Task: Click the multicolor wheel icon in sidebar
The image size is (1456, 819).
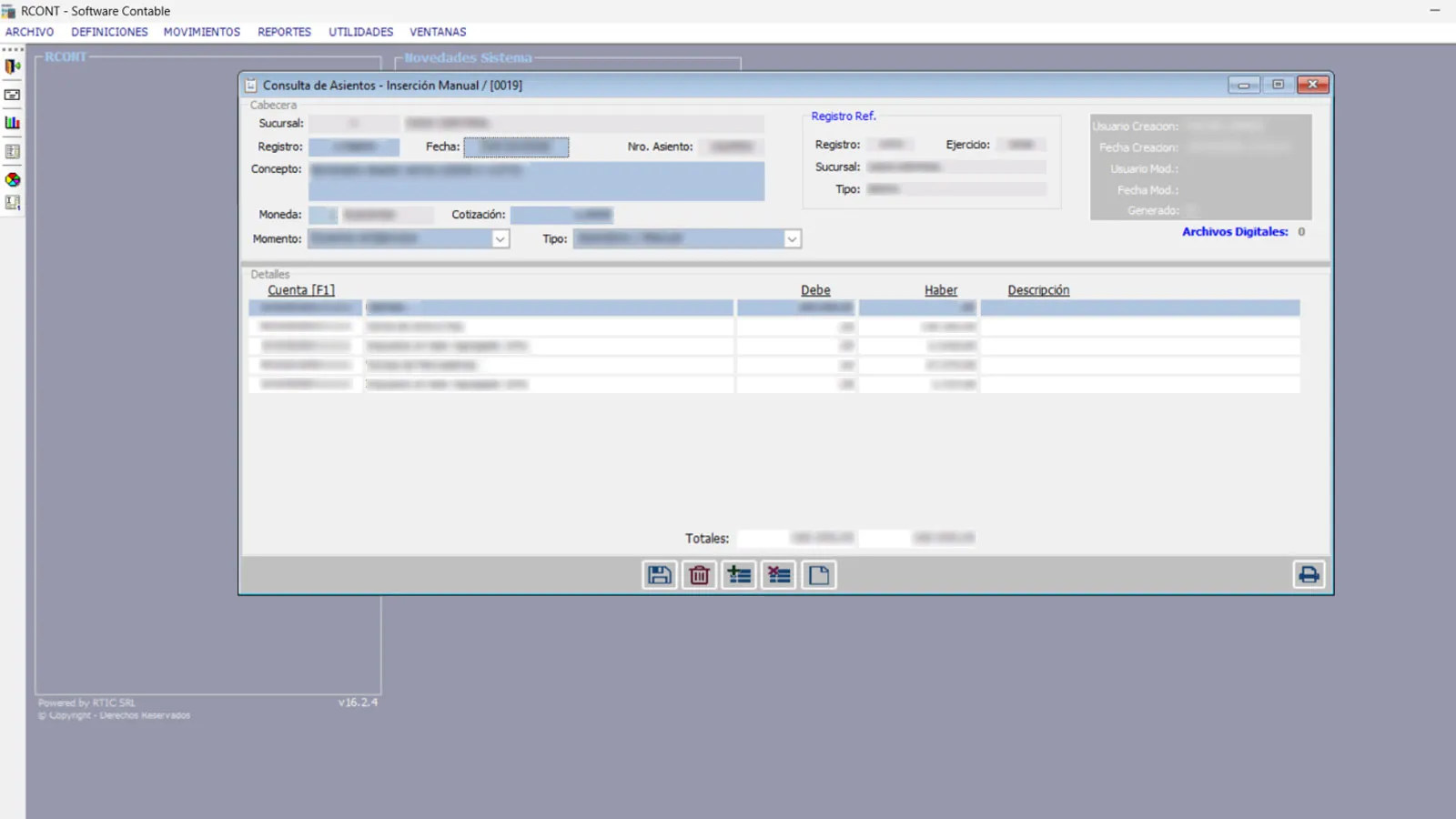Action: coord(13,179)
